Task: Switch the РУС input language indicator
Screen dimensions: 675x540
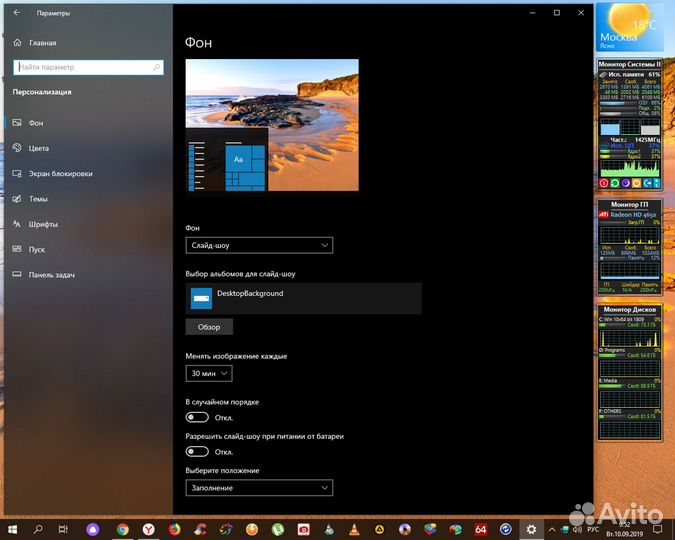Action: [x=593, y=529]
